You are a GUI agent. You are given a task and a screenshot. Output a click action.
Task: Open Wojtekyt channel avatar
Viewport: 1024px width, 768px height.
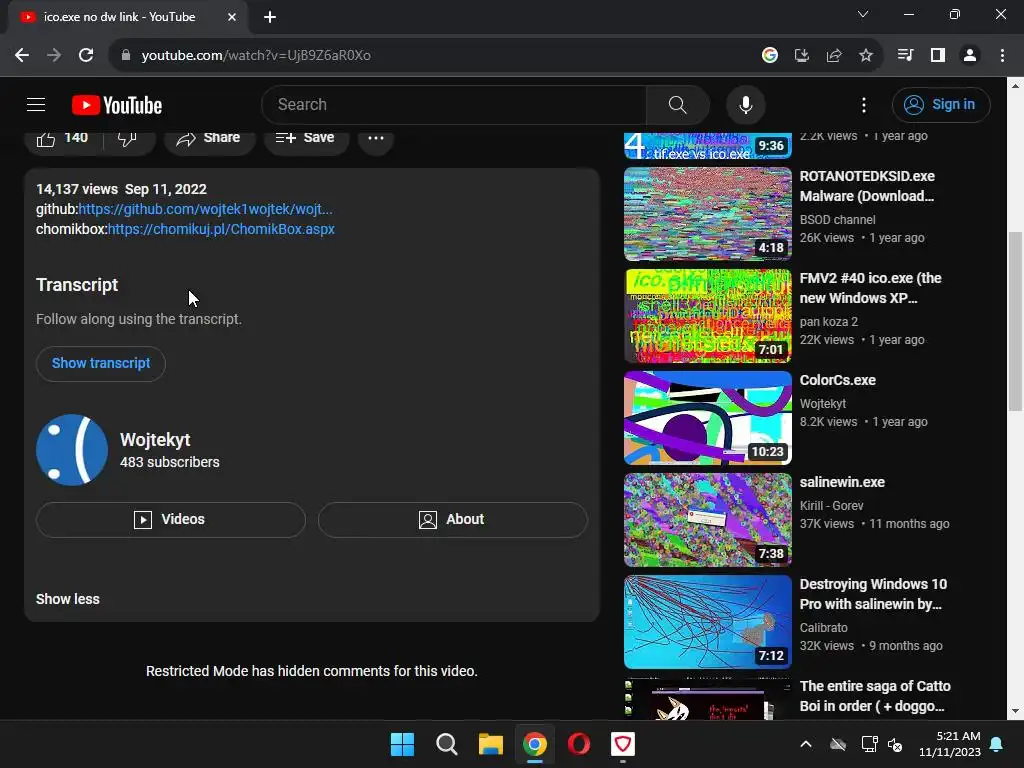(x=72, y=450)
